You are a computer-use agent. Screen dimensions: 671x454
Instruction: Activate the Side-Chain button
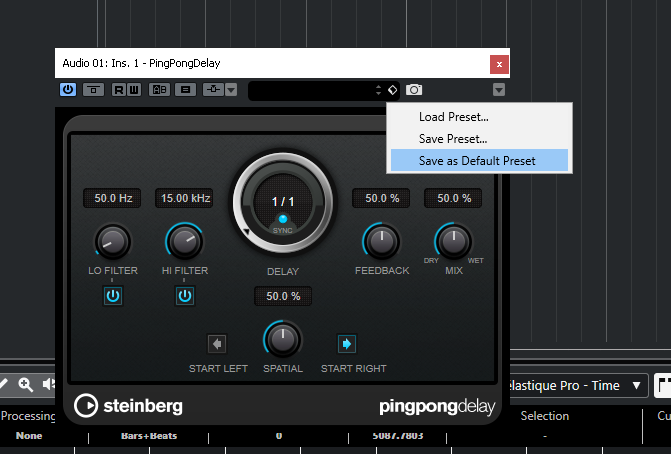point(214,89)
